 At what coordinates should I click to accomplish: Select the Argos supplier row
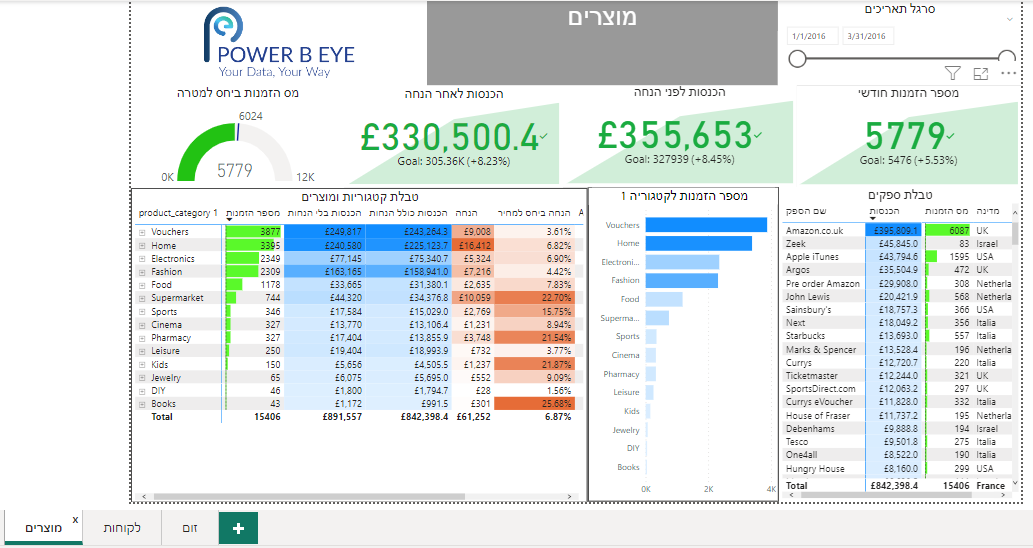[x=897, y=270]
